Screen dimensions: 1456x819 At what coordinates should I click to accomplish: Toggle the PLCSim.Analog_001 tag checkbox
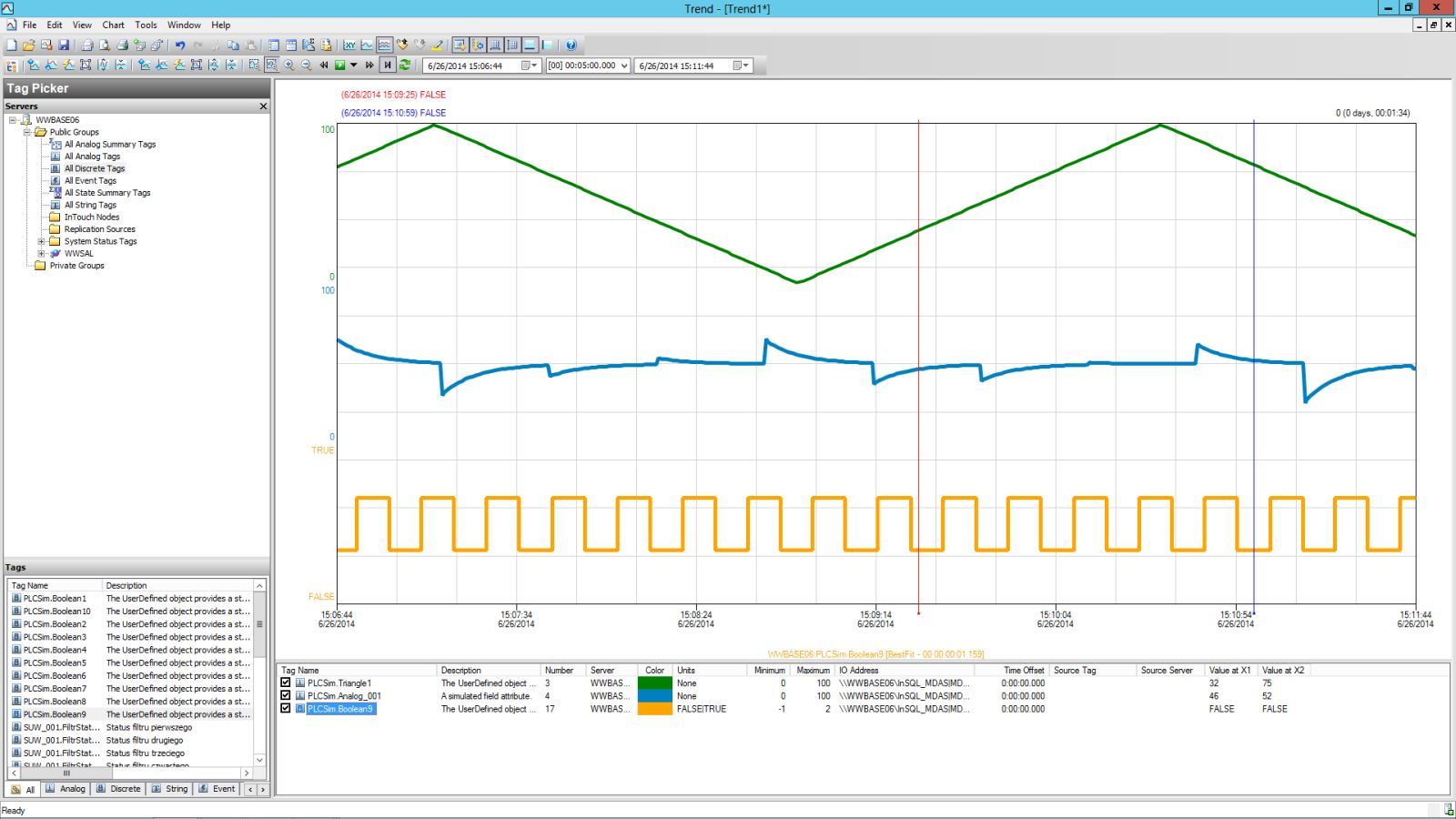(x=286, y=695)
